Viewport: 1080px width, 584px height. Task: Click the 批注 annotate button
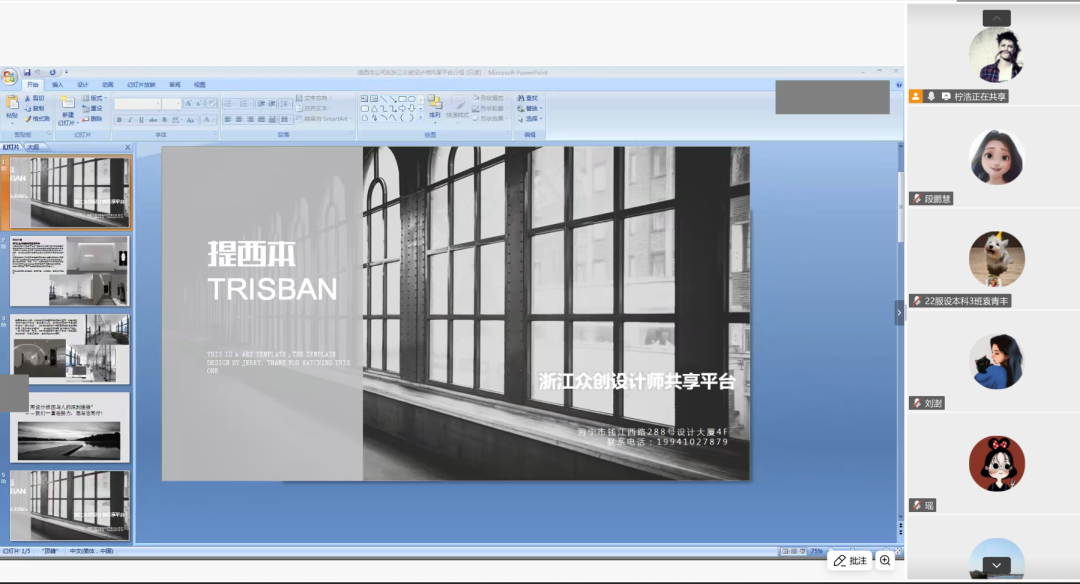(x=850, y=561)
